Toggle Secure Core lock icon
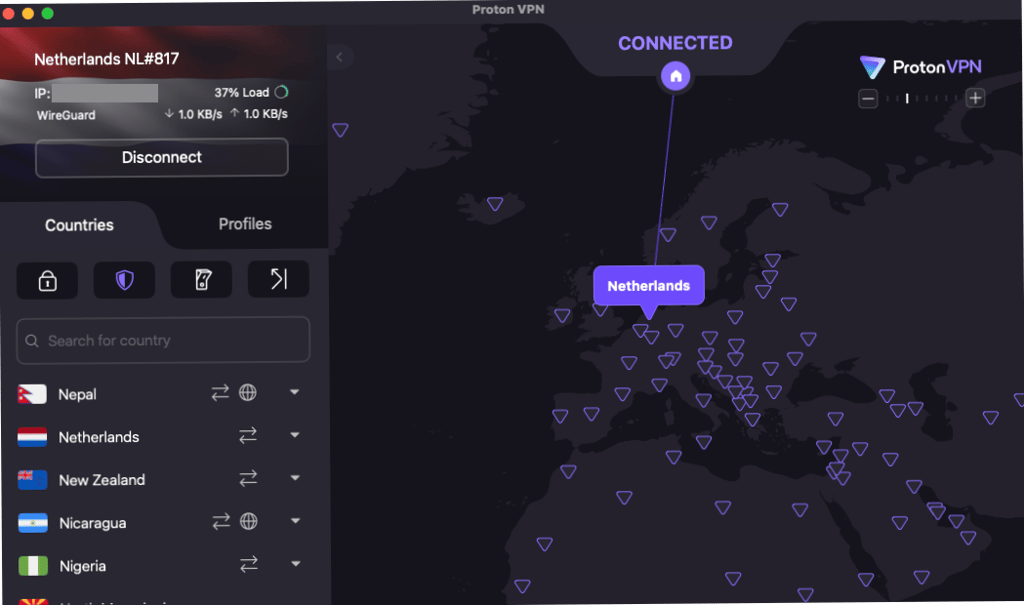Screen dimensions: 1024x605 click(x=47, y=280)
